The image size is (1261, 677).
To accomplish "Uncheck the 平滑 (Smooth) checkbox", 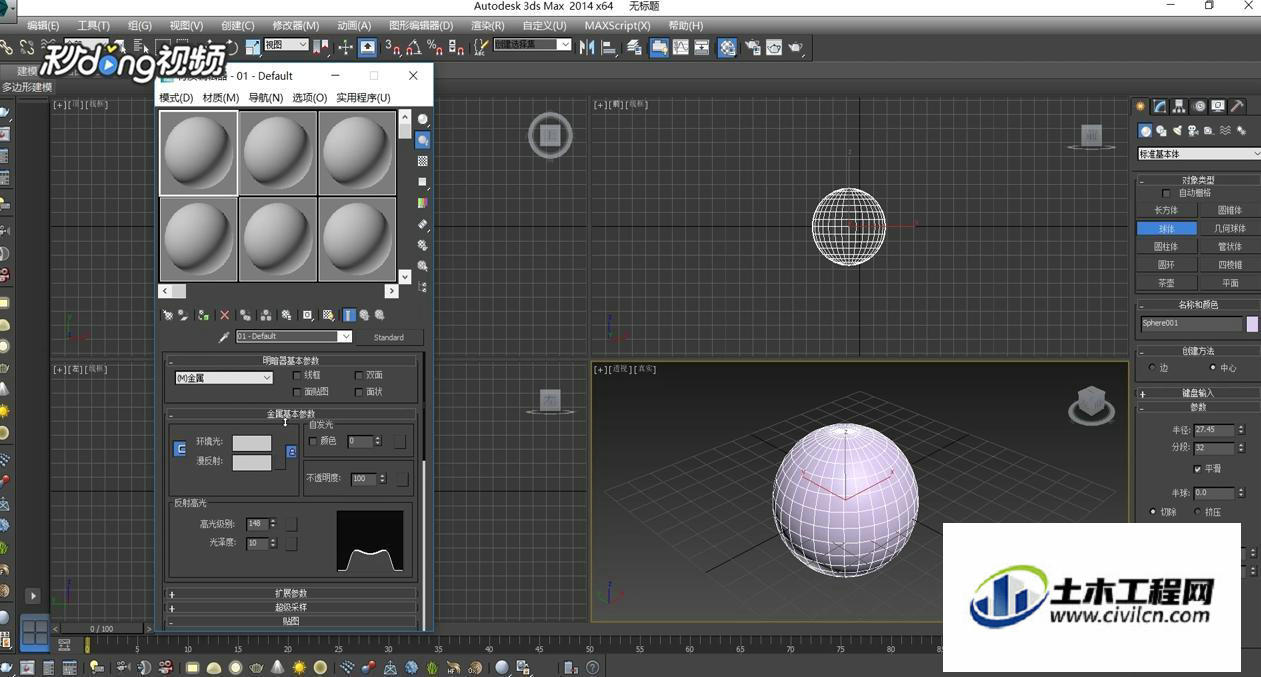I will tap(1198, 468).
